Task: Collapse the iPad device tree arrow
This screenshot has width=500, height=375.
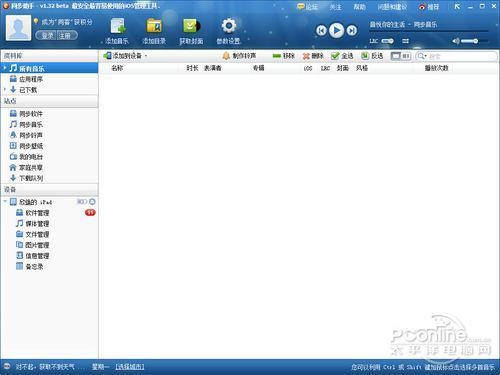Action: (5, 201)
